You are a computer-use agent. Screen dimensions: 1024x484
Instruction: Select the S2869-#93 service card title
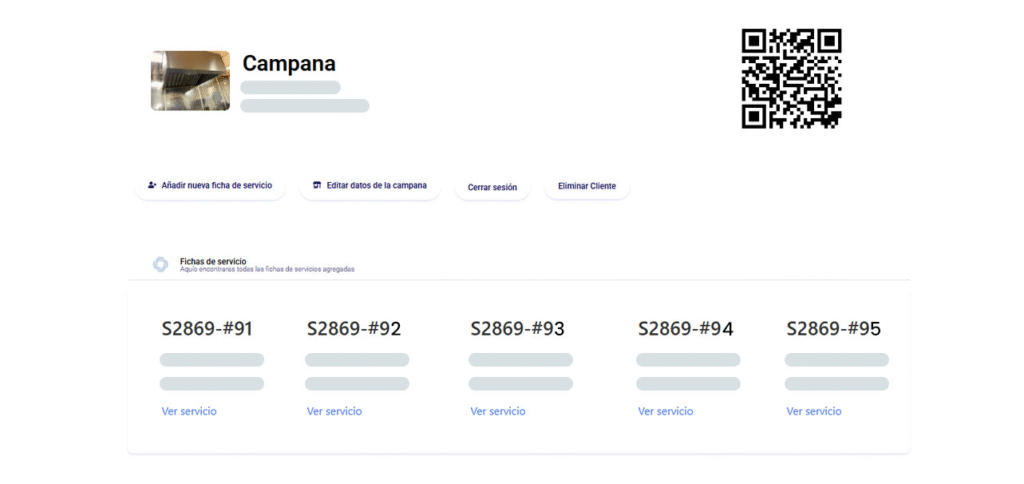point(517,329)
